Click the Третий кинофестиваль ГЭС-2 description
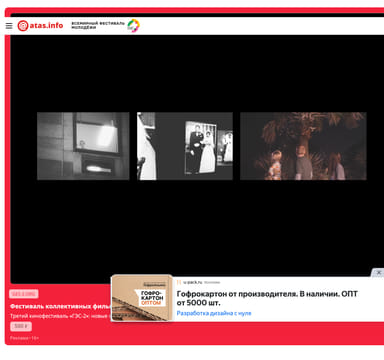384x360 pixels. (60, 316)
